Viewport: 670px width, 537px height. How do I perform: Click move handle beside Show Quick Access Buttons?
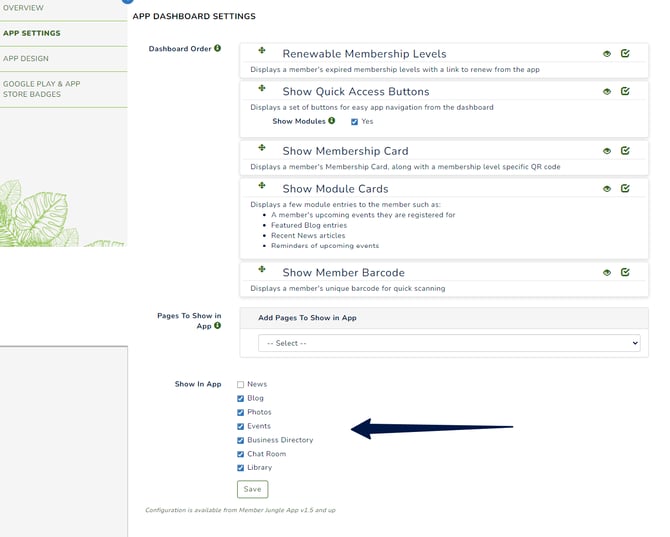coord(262,89)
